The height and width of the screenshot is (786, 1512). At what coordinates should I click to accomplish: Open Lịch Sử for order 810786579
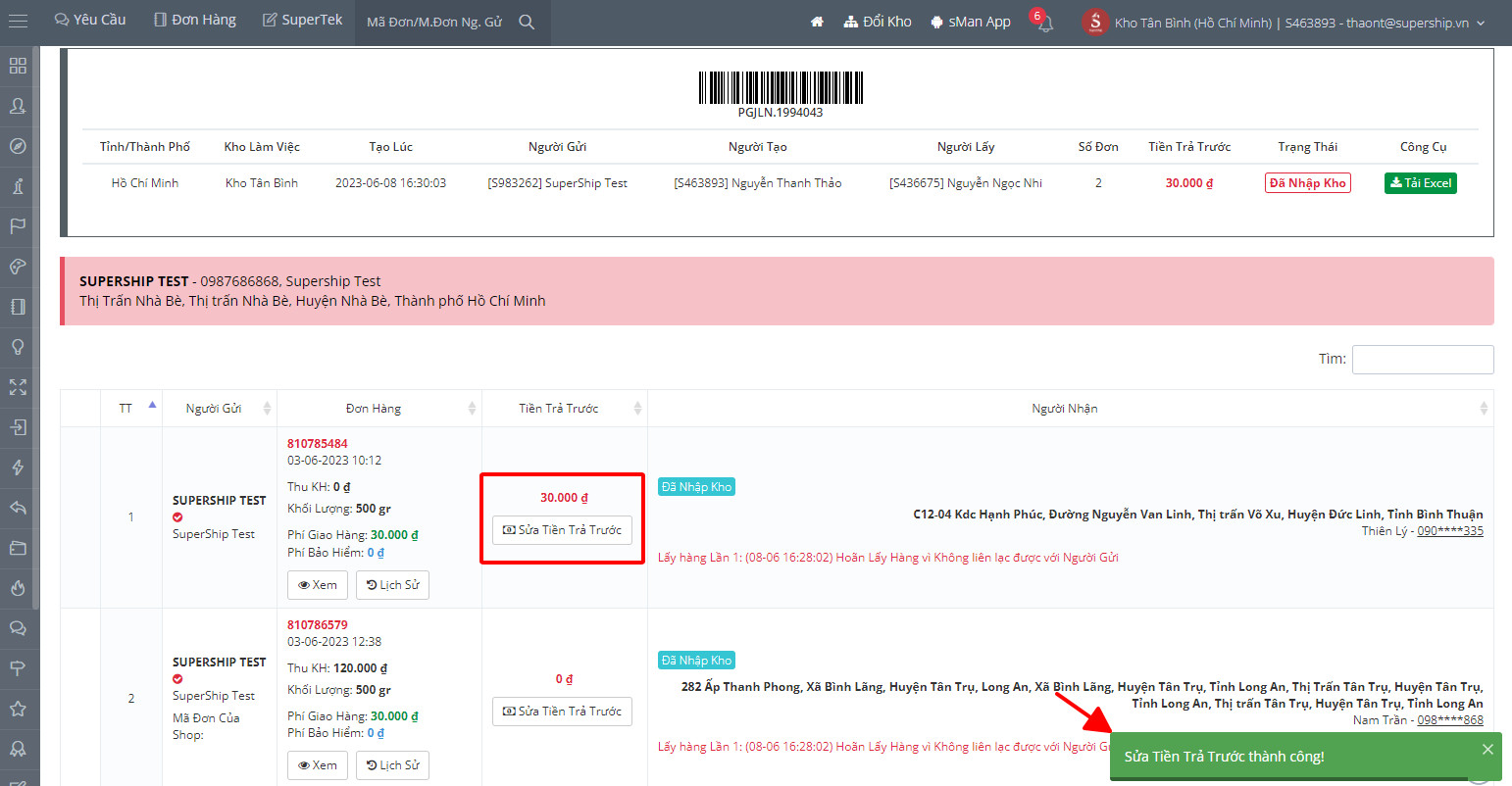pos(392,765)
